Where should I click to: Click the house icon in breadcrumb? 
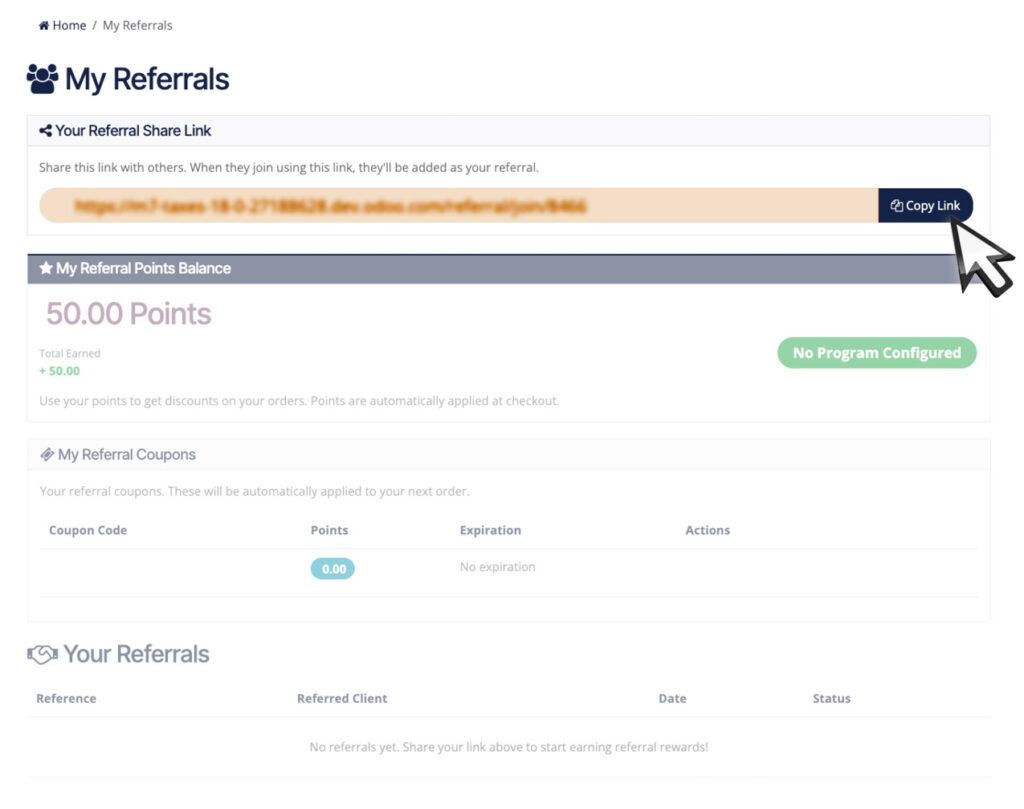pos(44,25)
